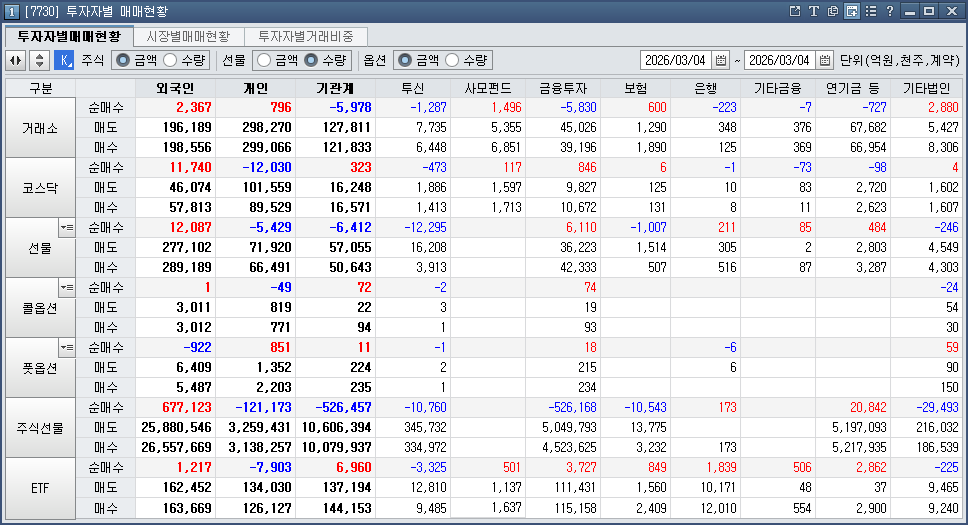Open calendar picker for the end date

pos(825,60)
